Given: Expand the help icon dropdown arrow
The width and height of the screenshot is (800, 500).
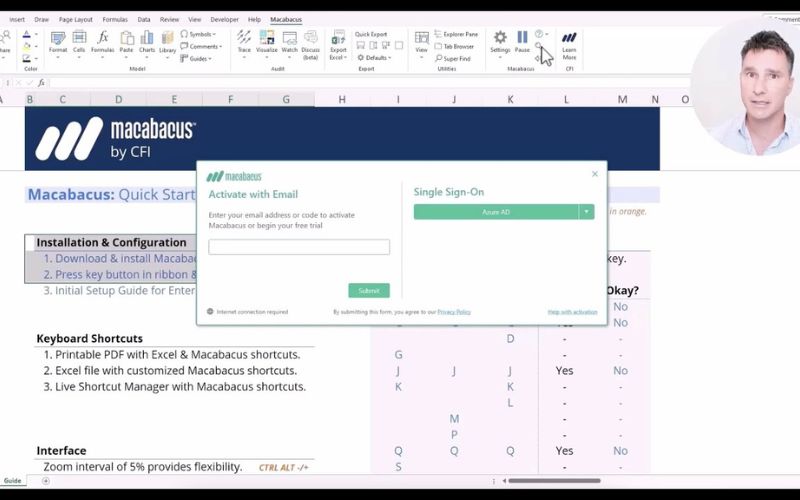Looking at the screenshot, I should tap(546, 34).
